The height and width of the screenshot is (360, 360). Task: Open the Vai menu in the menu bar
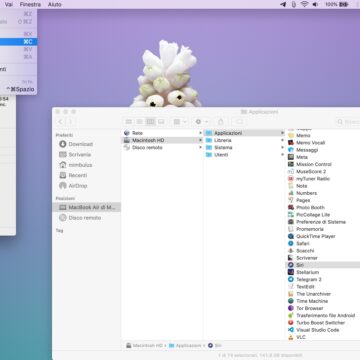click(9, 4)
